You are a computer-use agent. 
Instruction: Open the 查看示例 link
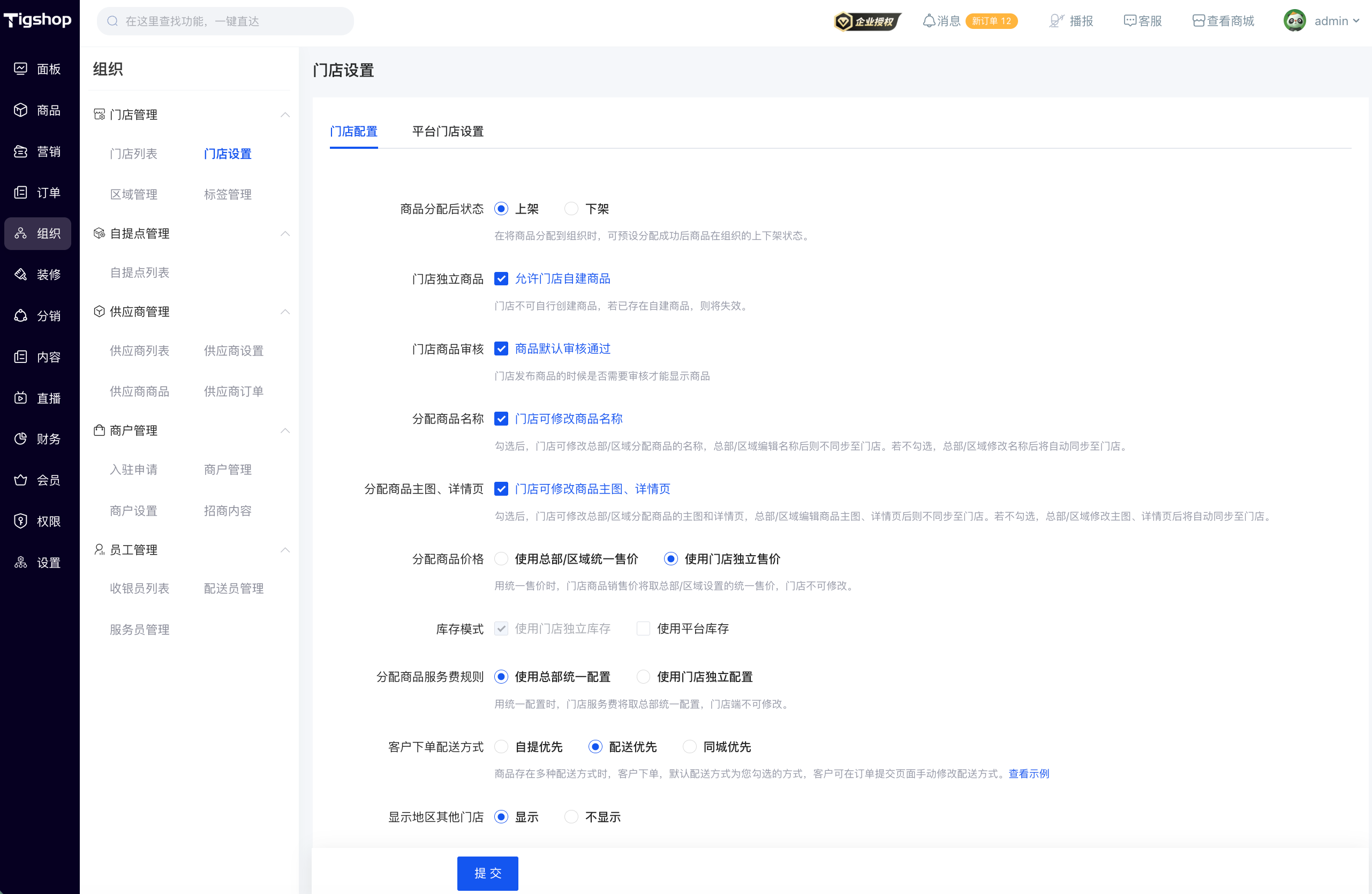click(x=1028, y=774)
